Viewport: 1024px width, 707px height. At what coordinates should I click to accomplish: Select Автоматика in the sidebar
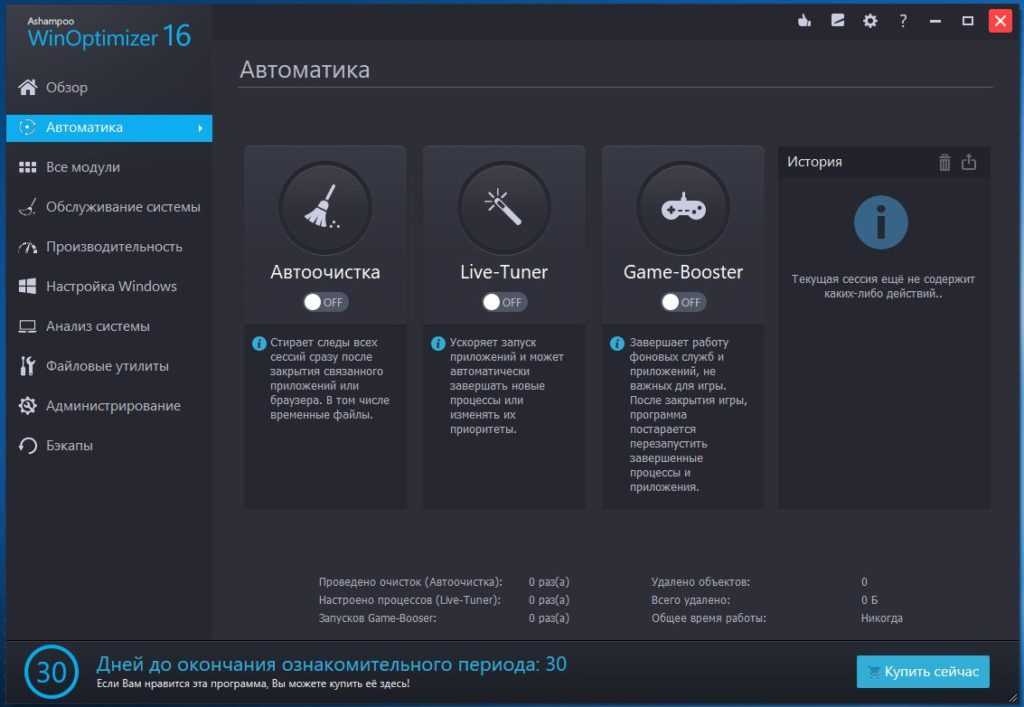coord(109,128)
